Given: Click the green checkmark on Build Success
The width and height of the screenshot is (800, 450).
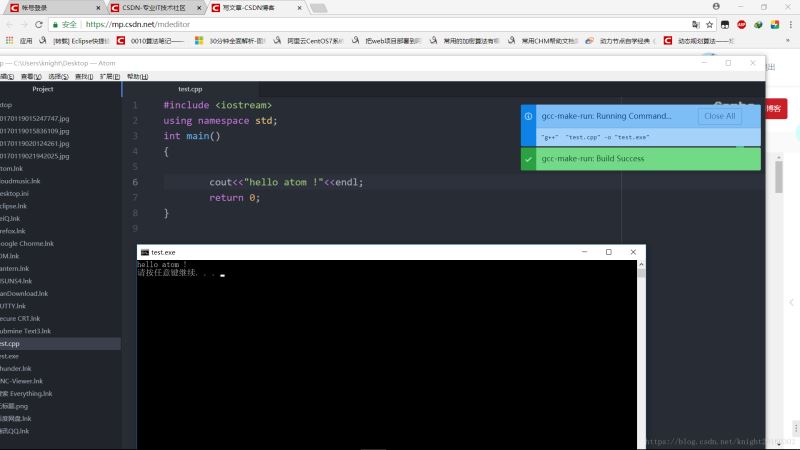Looking at the screenshot, I should pos(528,159).
